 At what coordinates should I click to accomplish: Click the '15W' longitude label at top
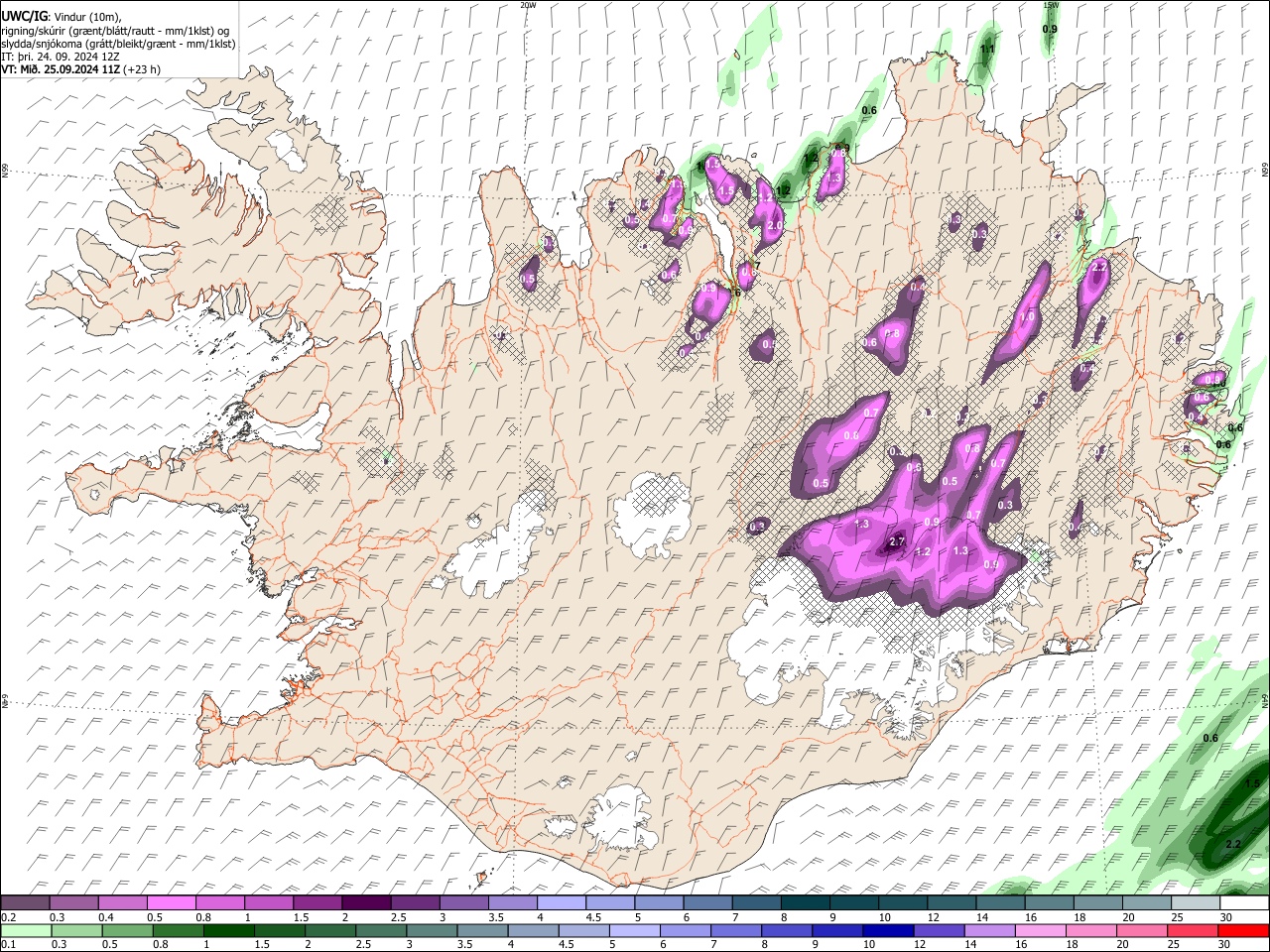1051,5
